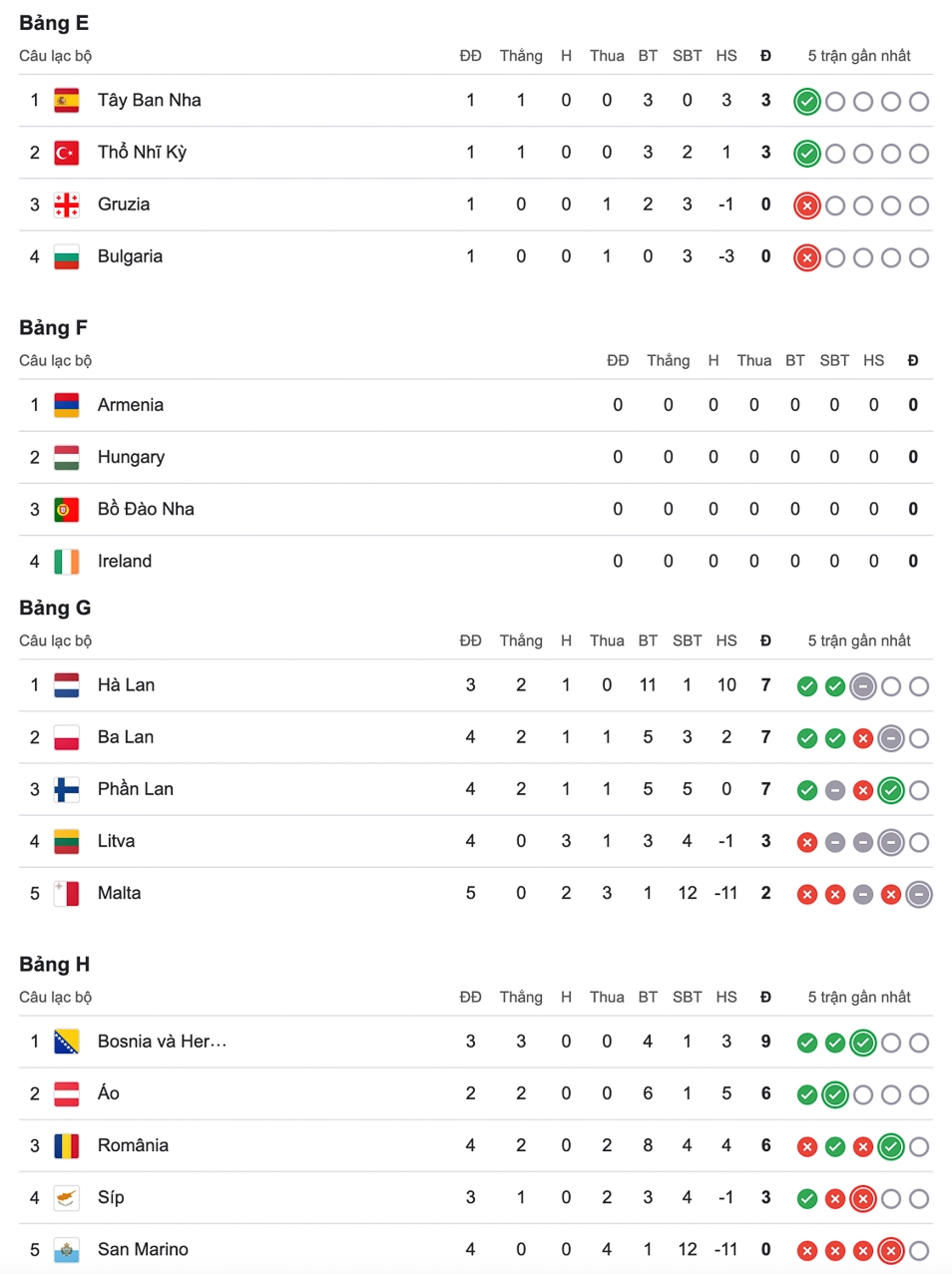Click Malta's last grey draw result icon

coord(919,895)
